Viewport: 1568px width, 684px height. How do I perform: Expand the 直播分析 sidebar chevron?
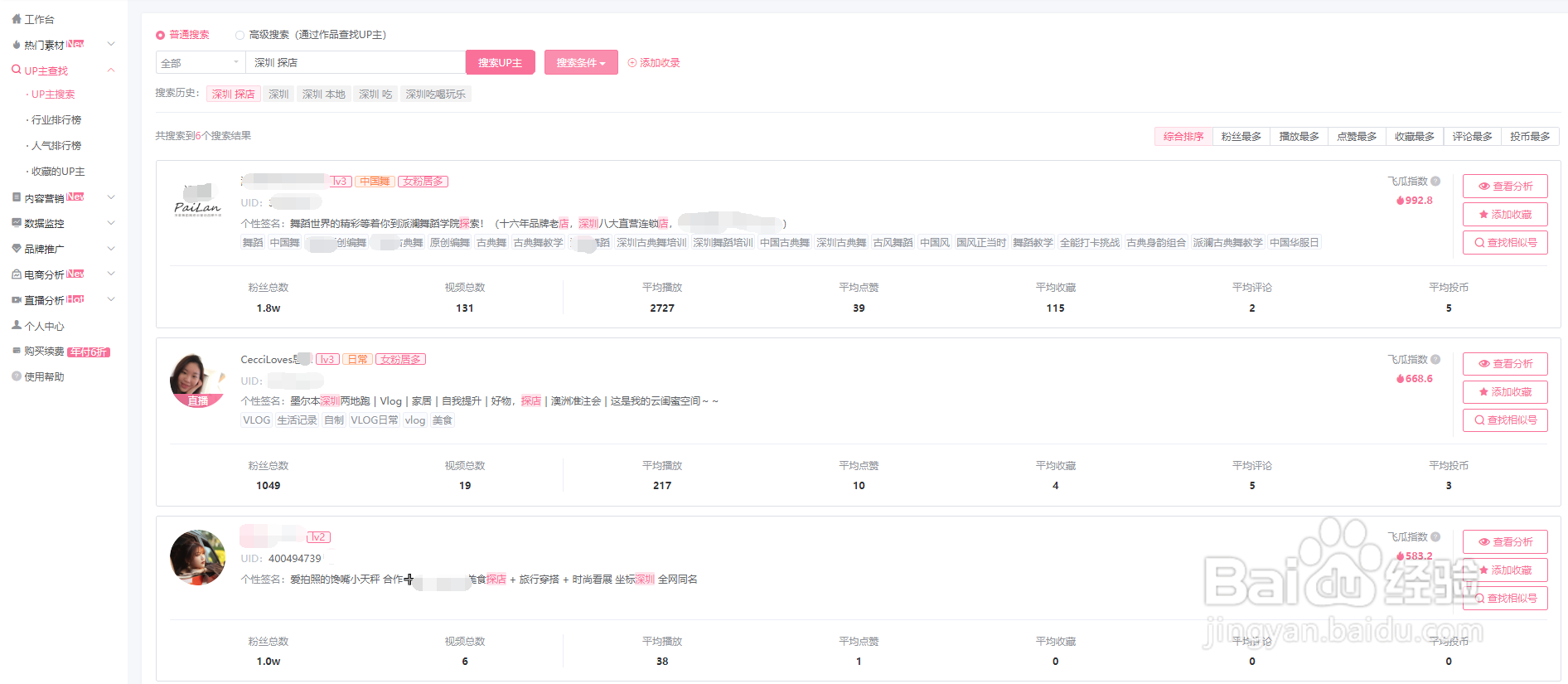pyautogui.click(x=111, y=299)
